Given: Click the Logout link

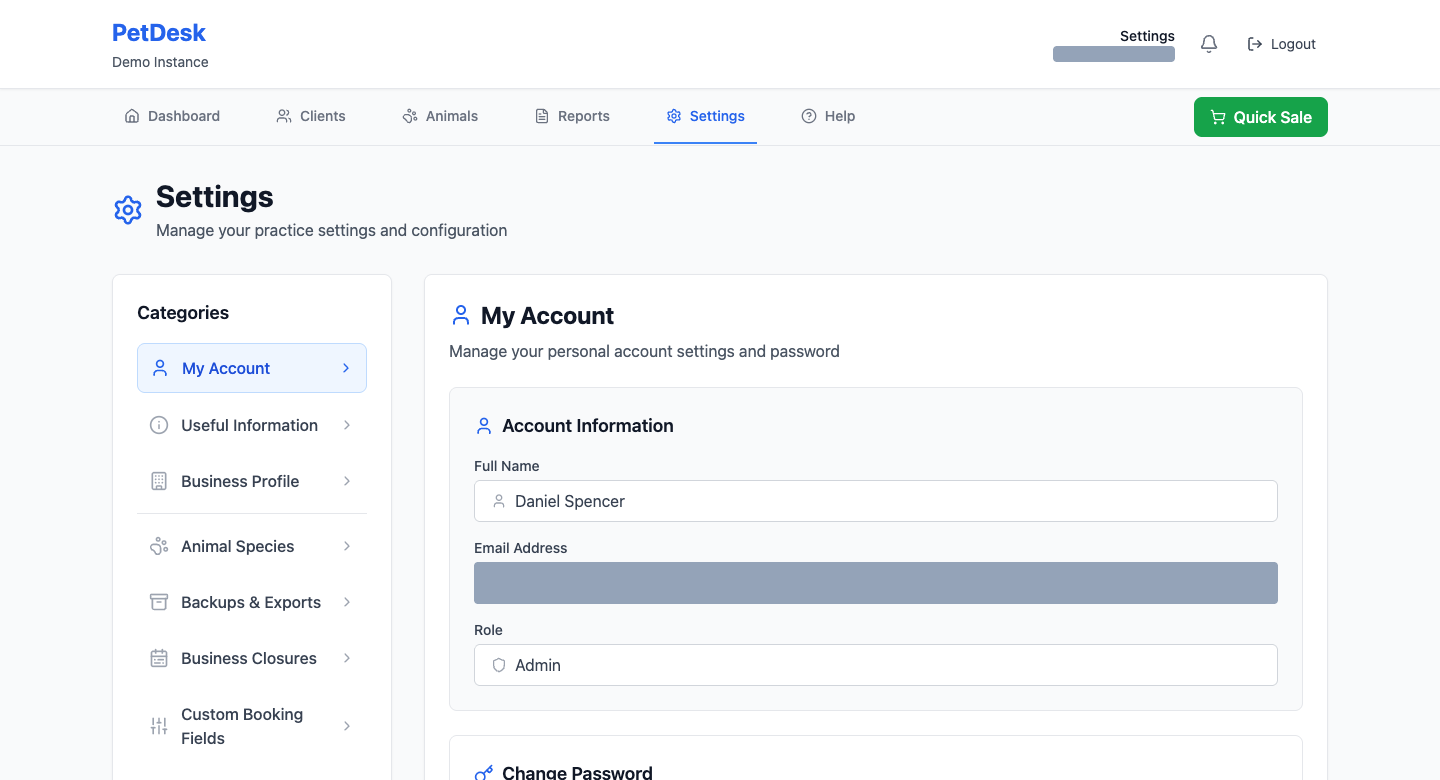Looking at the screenshot, I should pos(1282,44).
